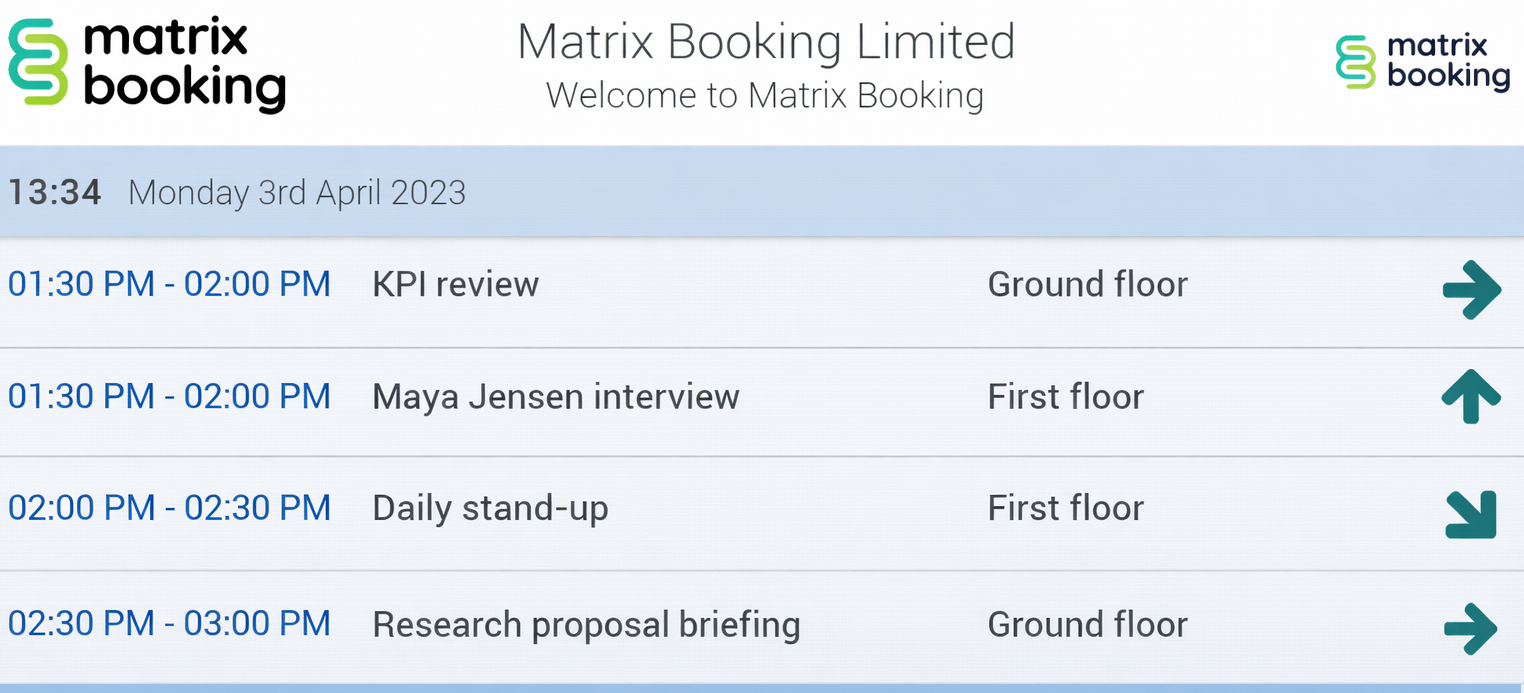
Task: Click the 02:00 PM - 02:30 PM time slot
Action: coord(169,509)
